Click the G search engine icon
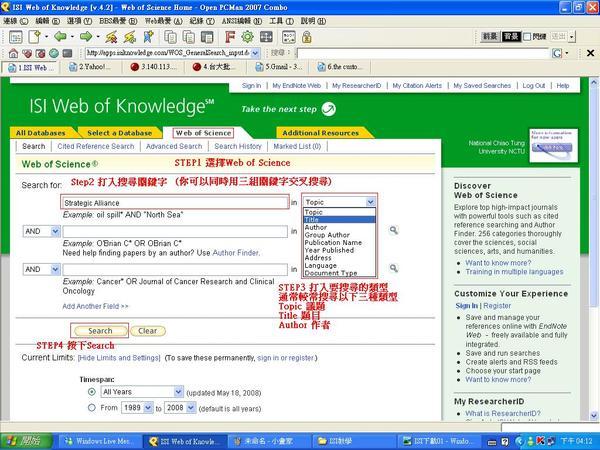 (x=557, y=53)
